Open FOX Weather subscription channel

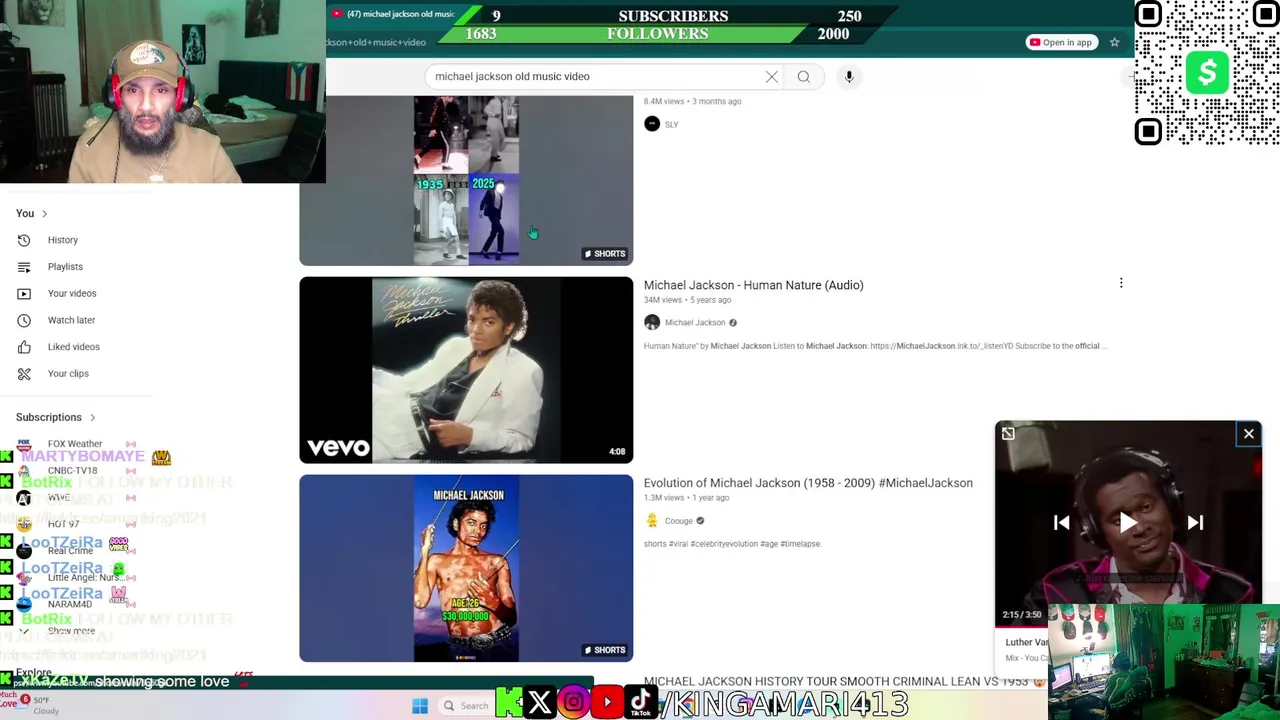pyautogui.click(x=74, y=444)
